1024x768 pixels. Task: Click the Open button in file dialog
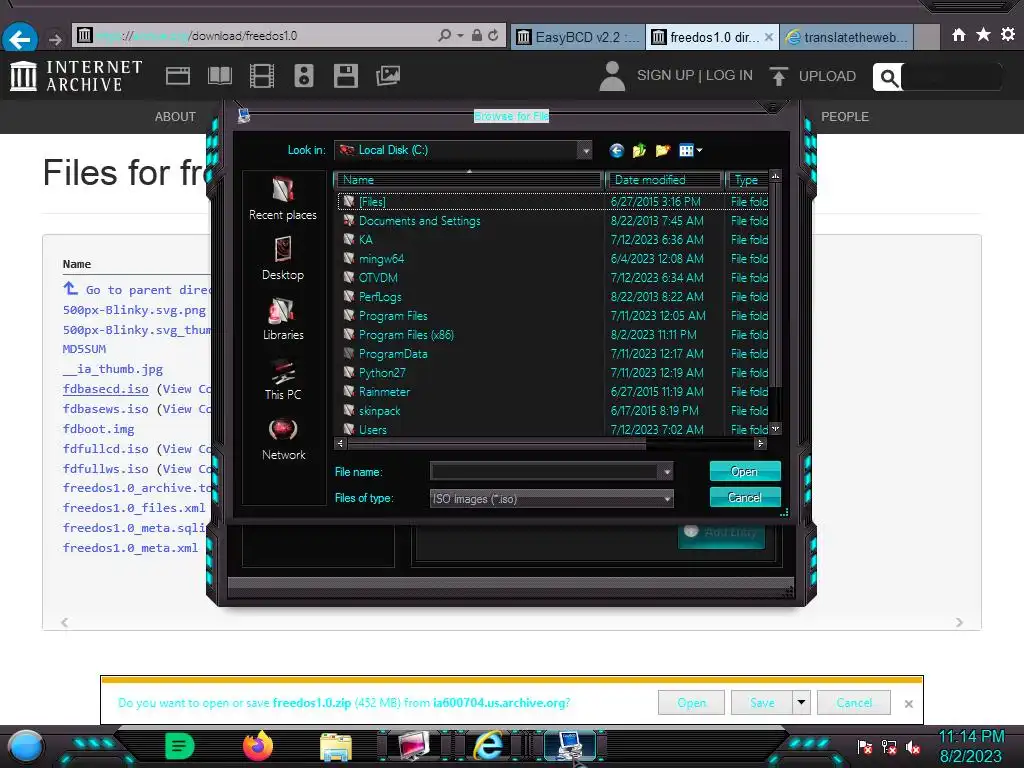click(x=744, y=472)
